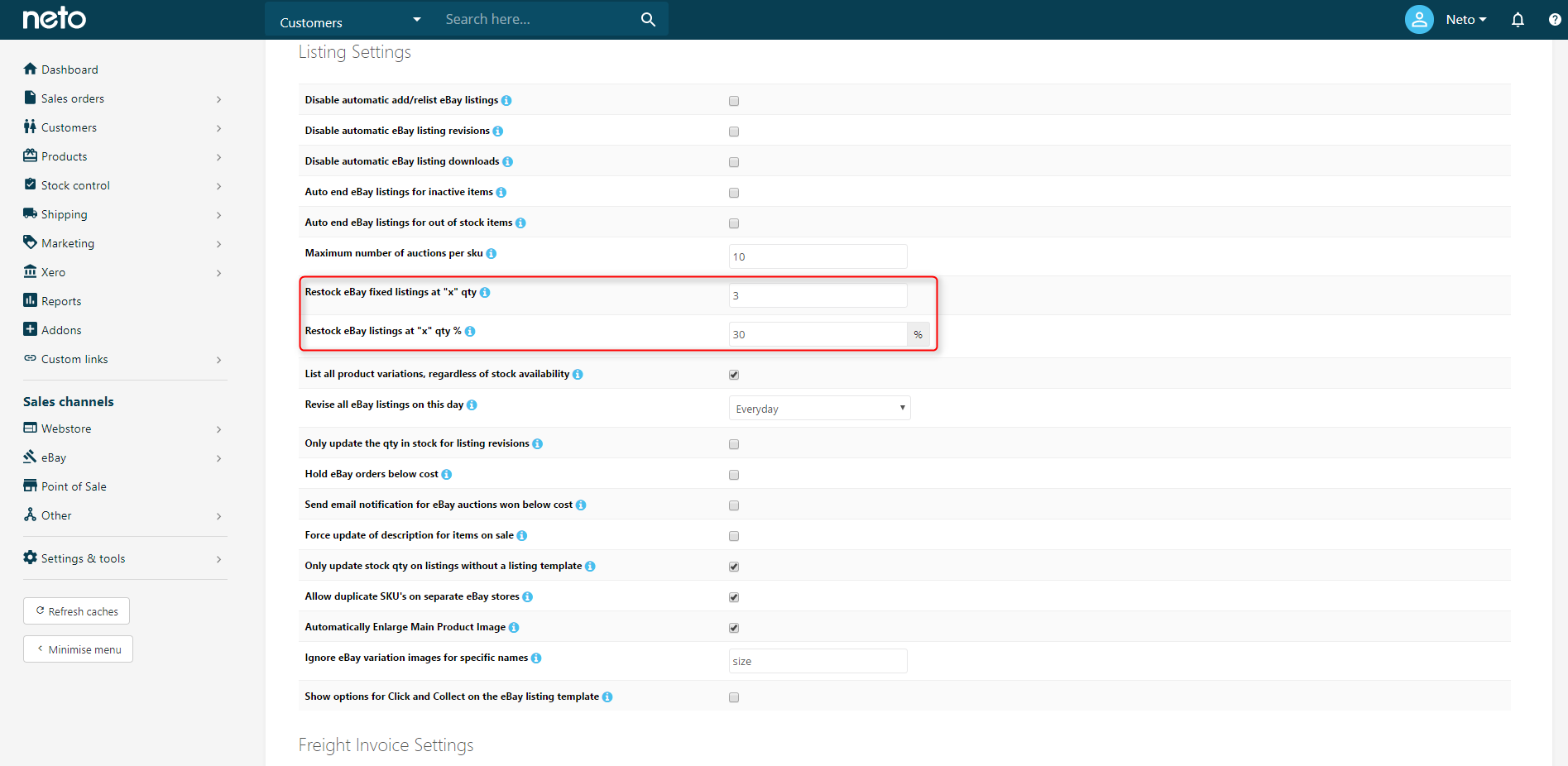Click the Search here field
Viewport: 1568px width, 766px height.
coord(538,19)
